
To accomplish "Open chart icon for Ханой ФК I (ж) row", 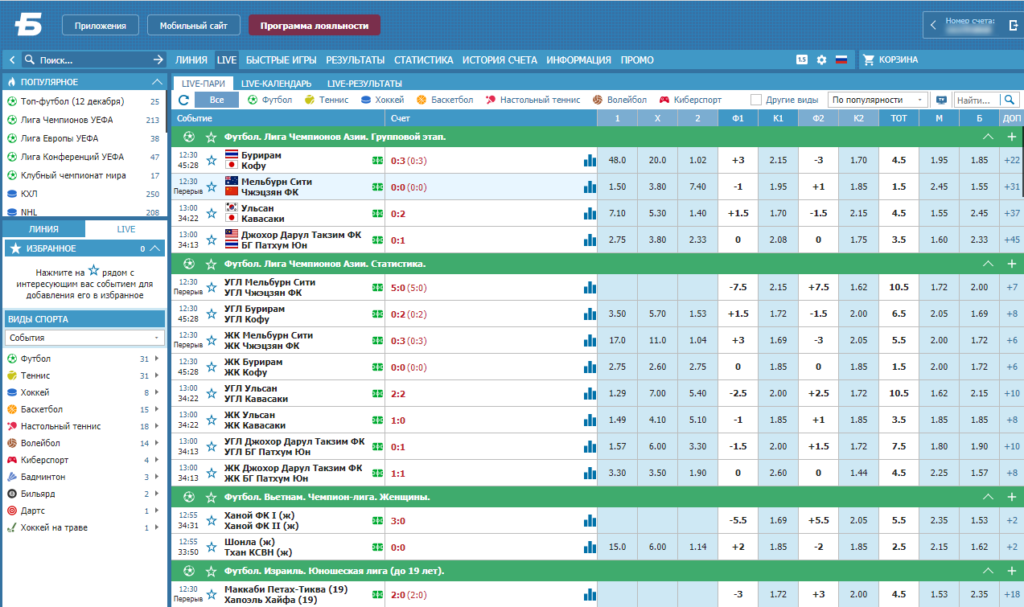I will (x=590, y=521).
